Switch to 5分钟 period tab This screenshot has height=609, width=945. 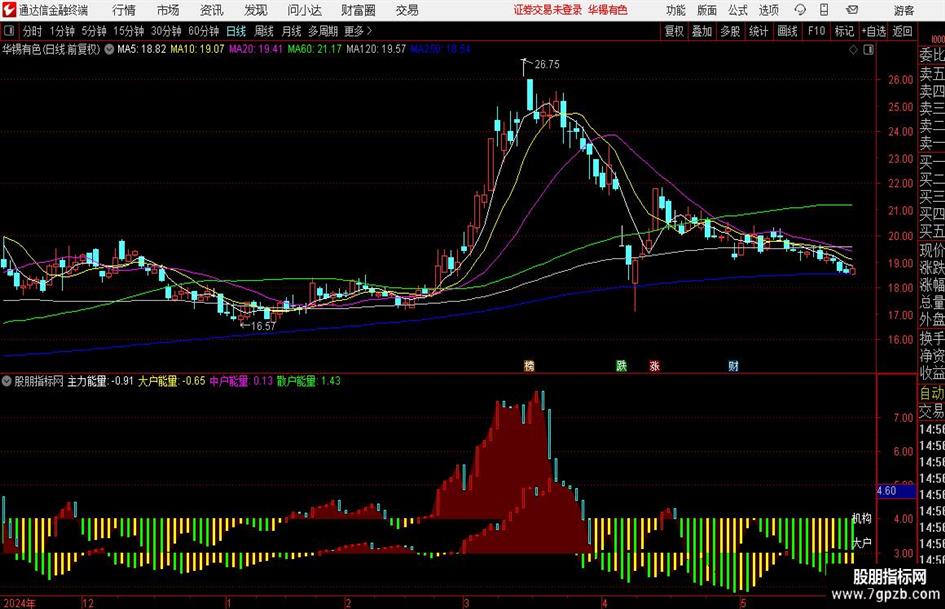[x=93, y=31]
